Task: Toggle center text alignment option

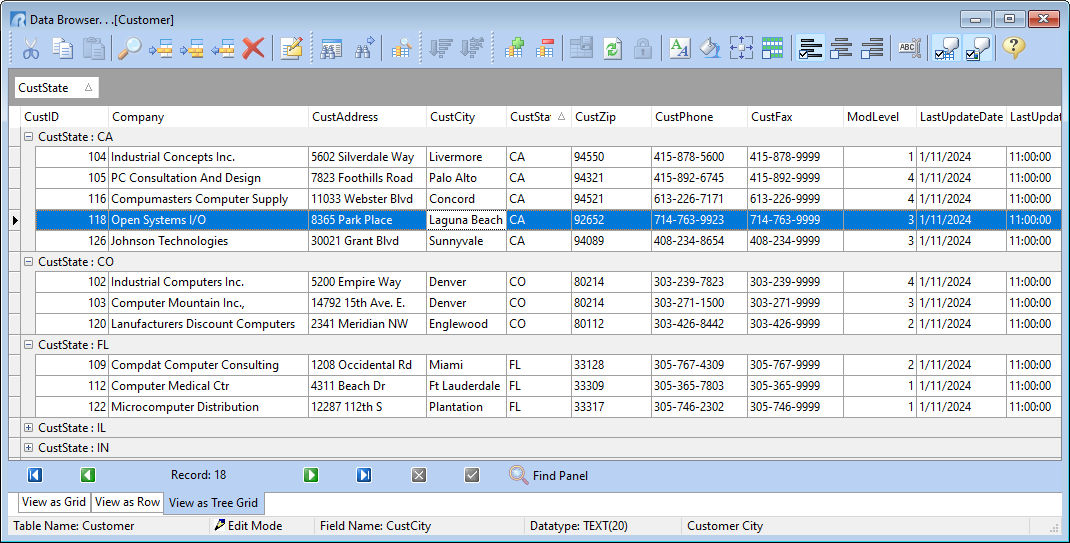Action: [841, 48]
